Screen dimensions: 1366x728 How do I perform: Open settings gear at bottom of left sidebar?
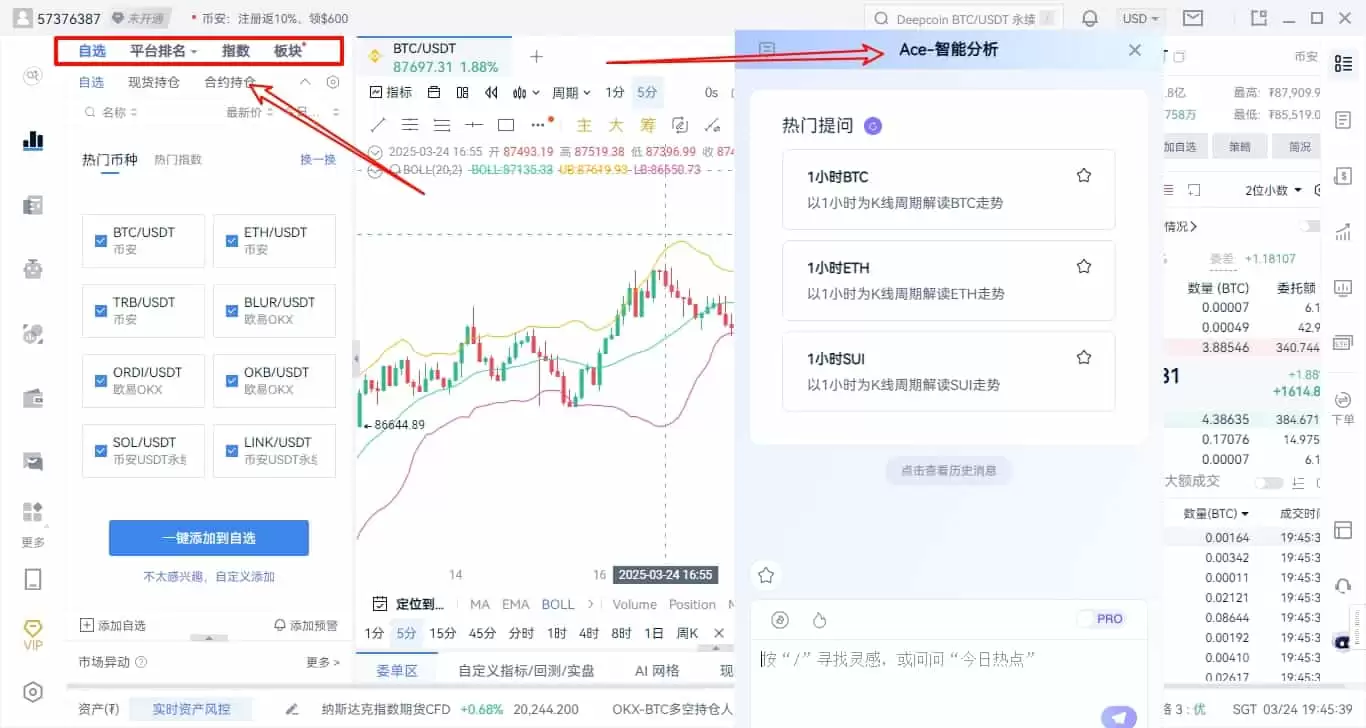32,691
